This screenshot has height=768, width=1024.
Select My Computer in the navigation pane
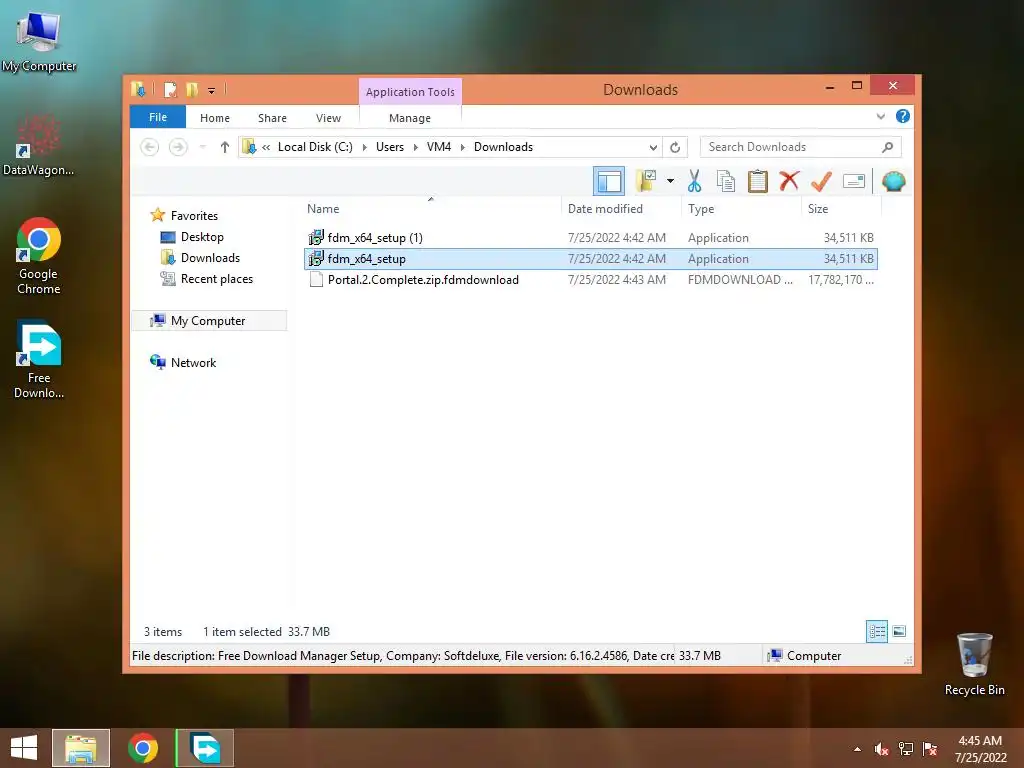pos(208,321)
